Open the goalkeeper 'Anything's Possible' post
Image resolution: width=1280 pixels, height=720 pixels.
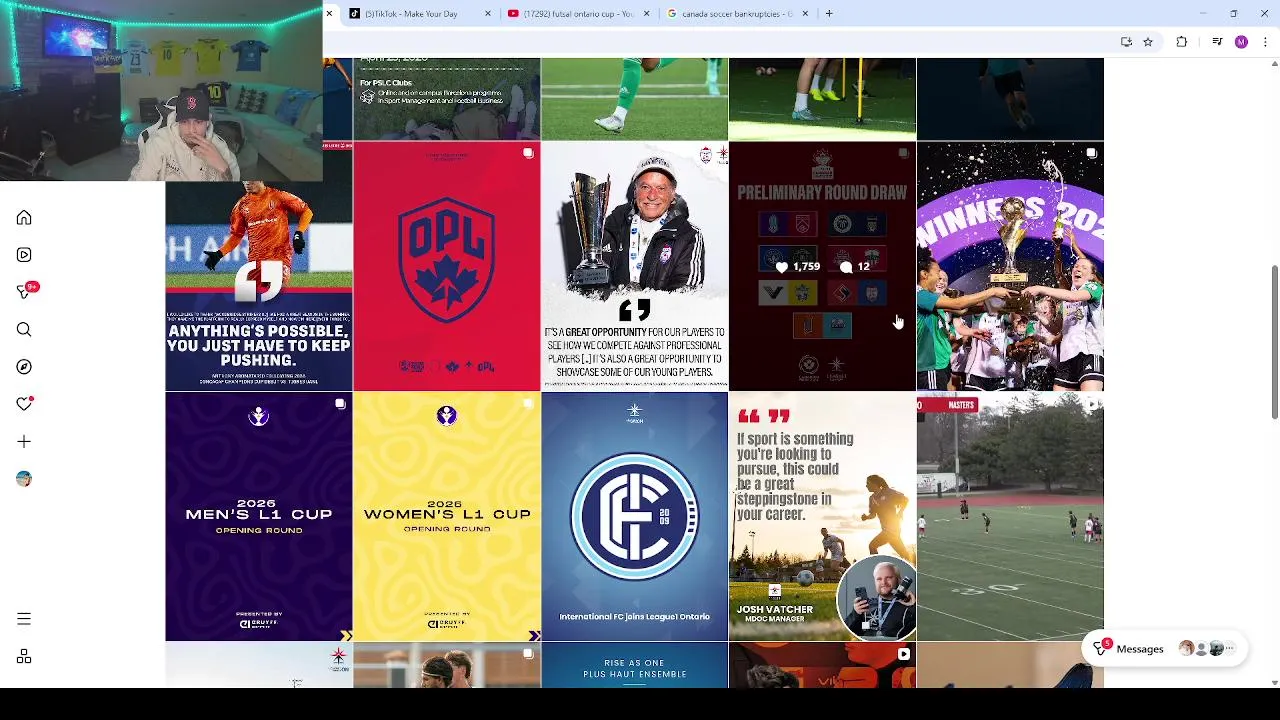[259, 286]
